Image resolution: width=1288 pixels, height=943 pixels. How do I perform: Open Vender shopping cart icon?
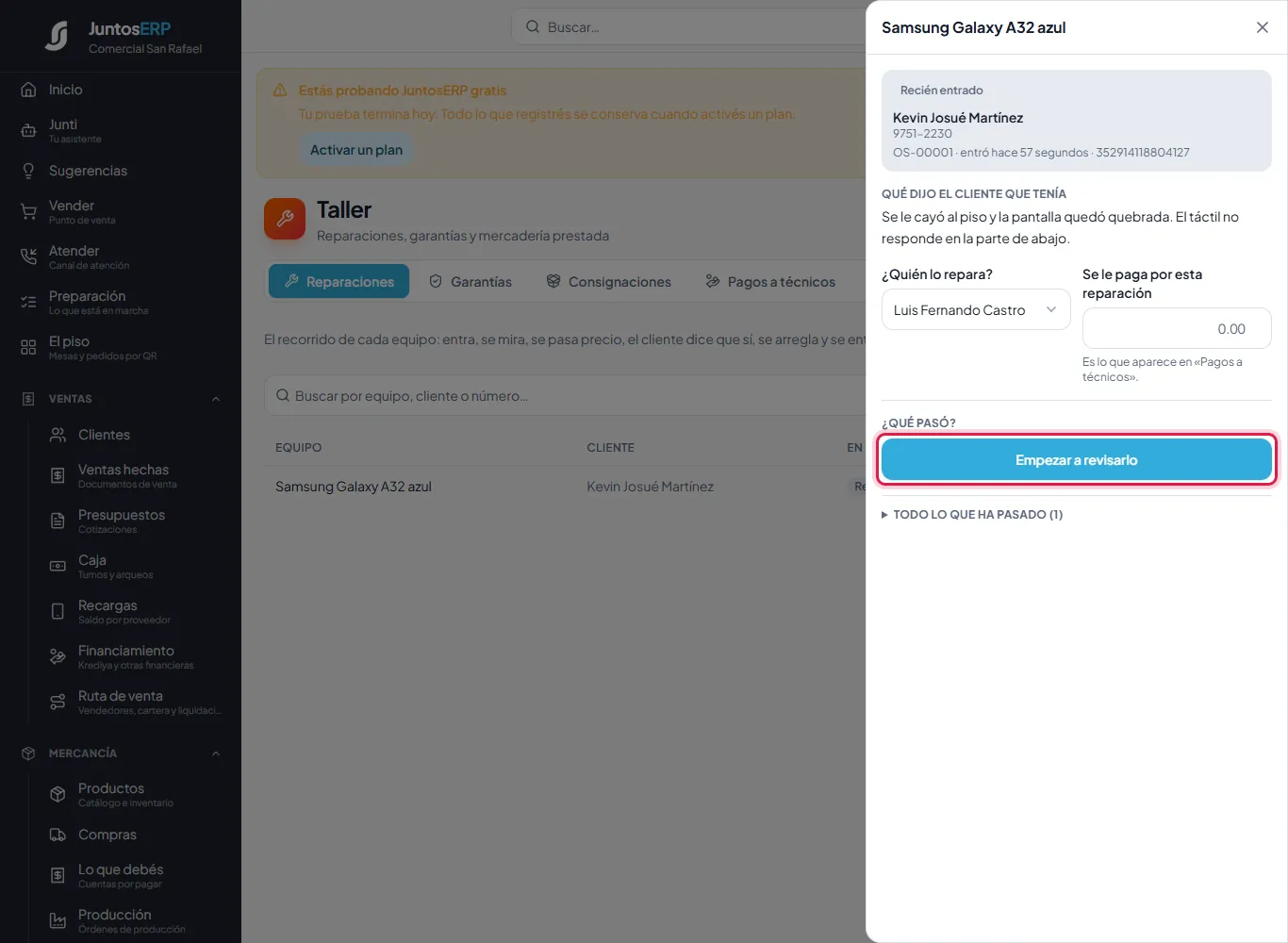coord(28,212)
